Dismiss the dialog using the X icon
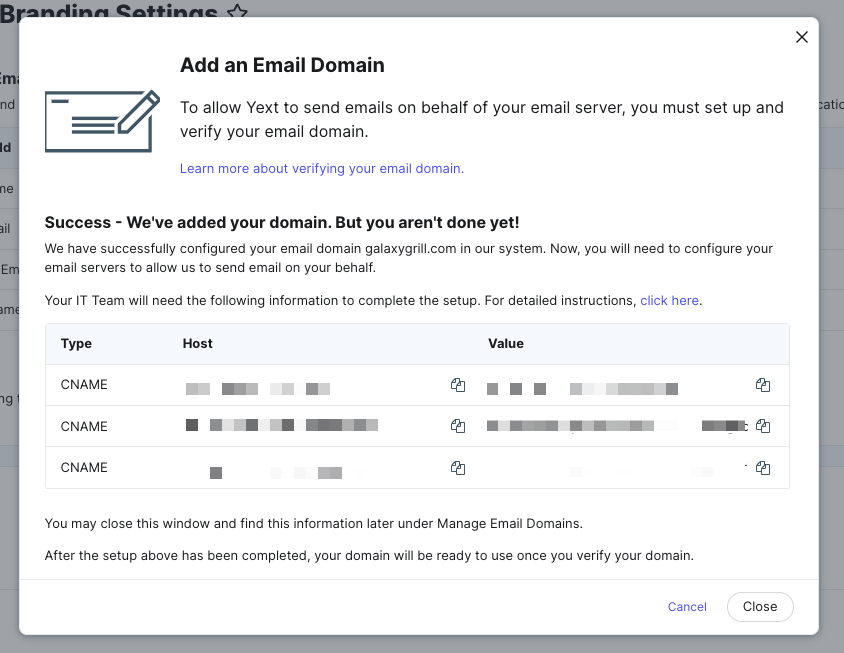Image resolution: width=844 pixels, height=653 pixels. pyautogui.click(x=801, y=36)
